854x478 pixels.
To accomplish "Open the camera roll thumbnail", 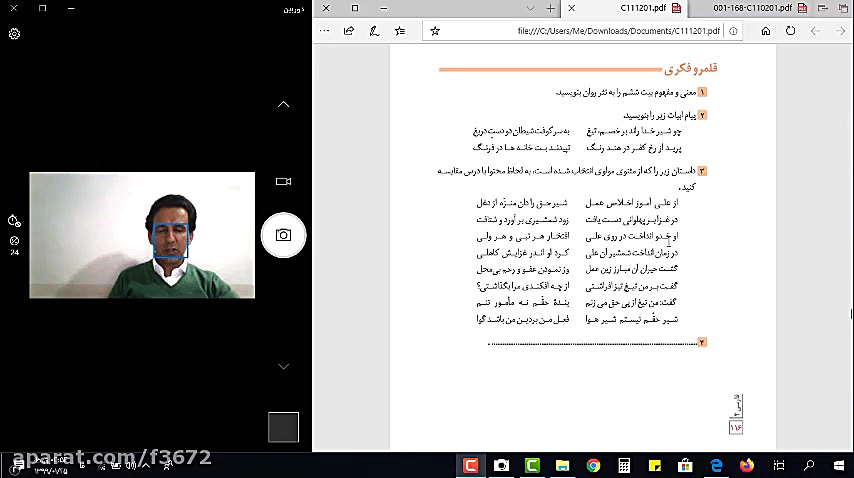I will pyautogui.click(x=283, y=427).
